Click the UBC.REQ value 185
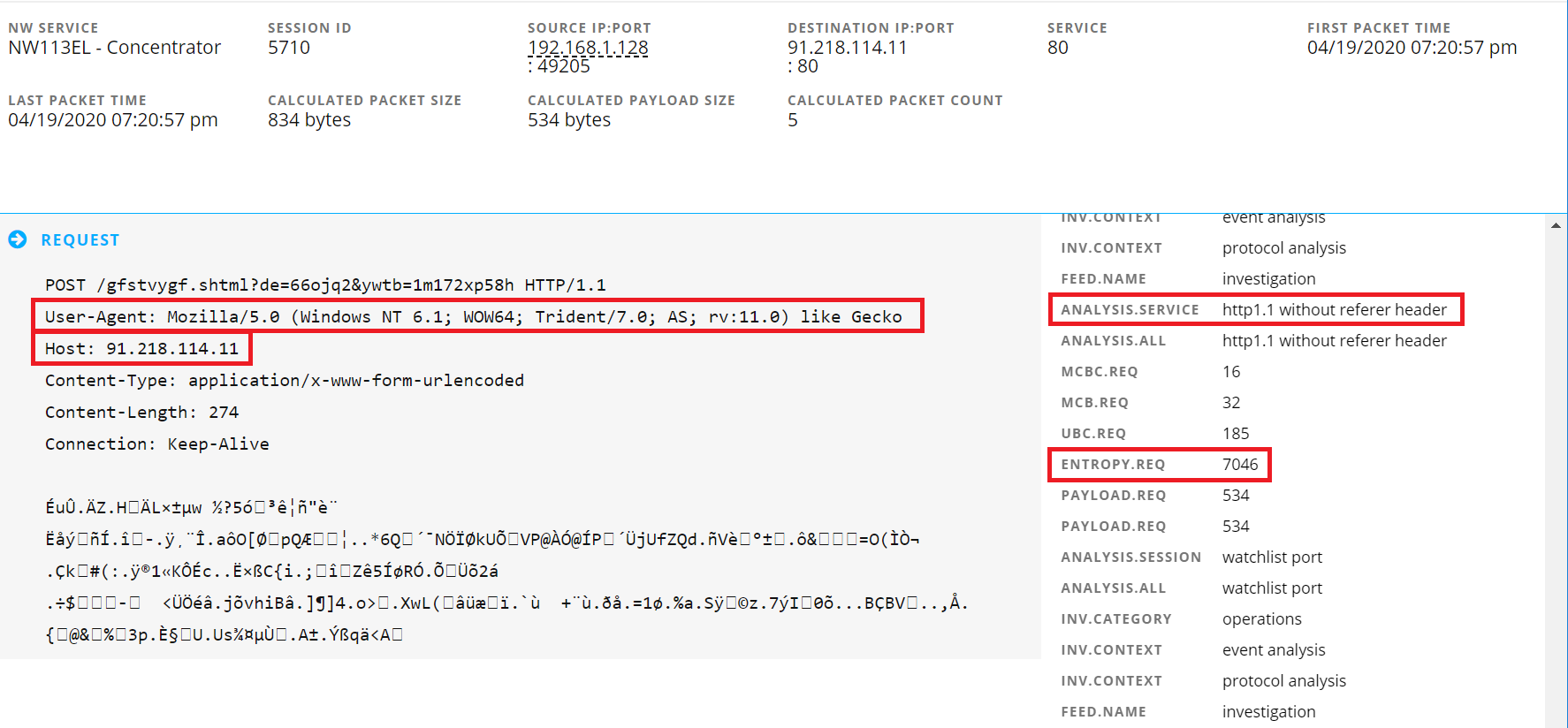 pyautogui.click(x=1235, y=434)
